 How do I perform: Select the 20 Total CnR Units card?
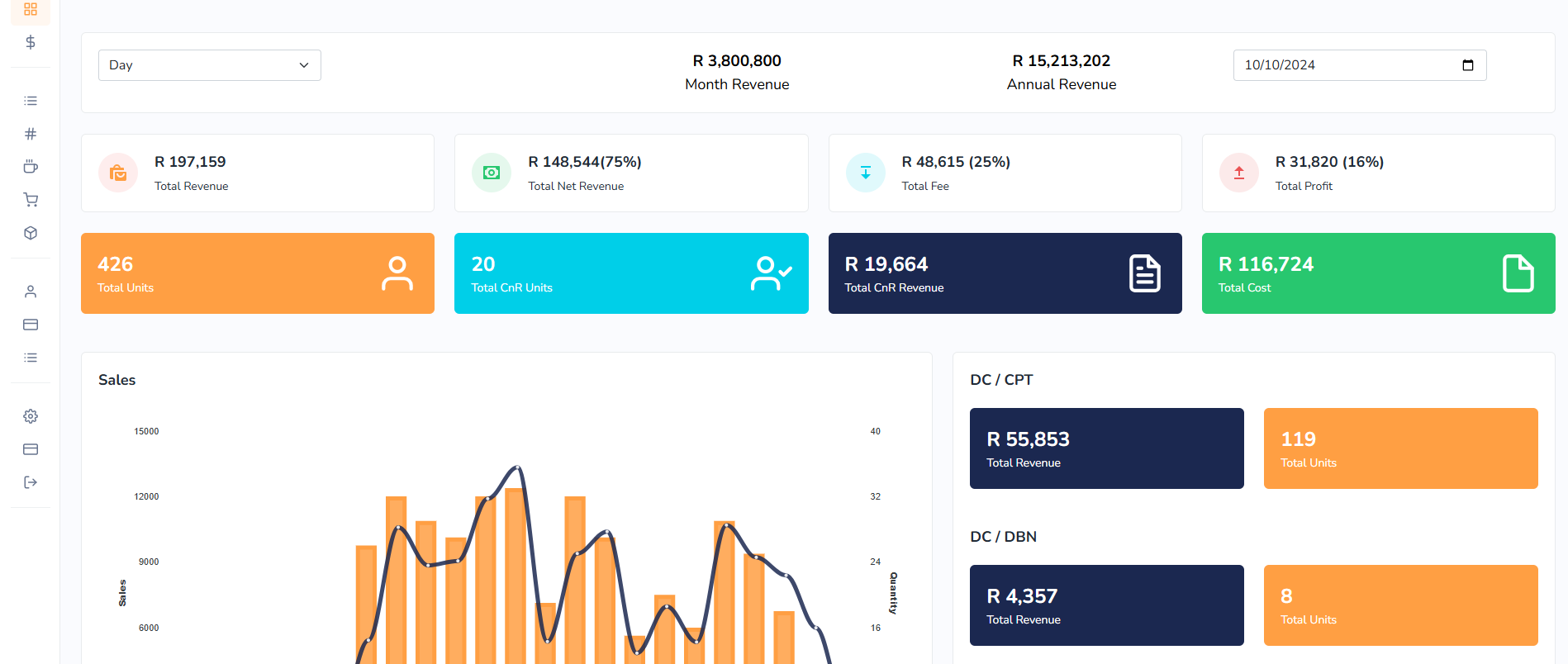[631, 273]
